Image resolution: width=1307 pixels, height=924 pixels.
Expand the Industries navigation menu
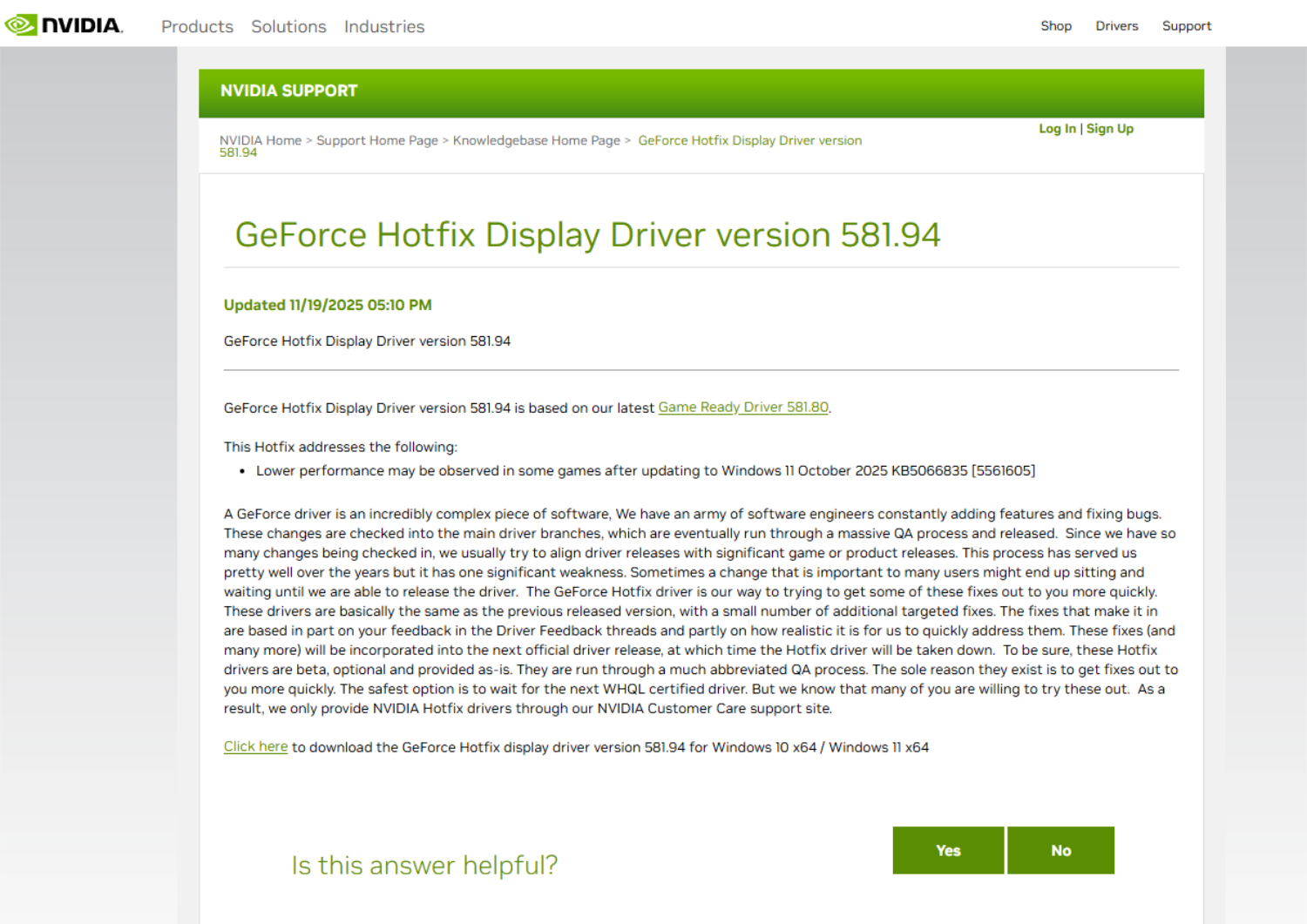click(384, 27)
